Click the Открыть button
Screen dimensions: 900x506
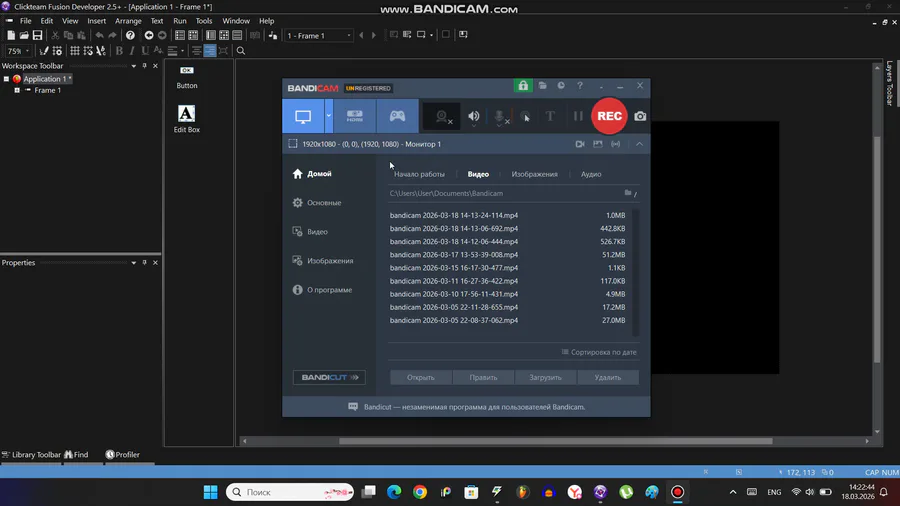[421, 377]
